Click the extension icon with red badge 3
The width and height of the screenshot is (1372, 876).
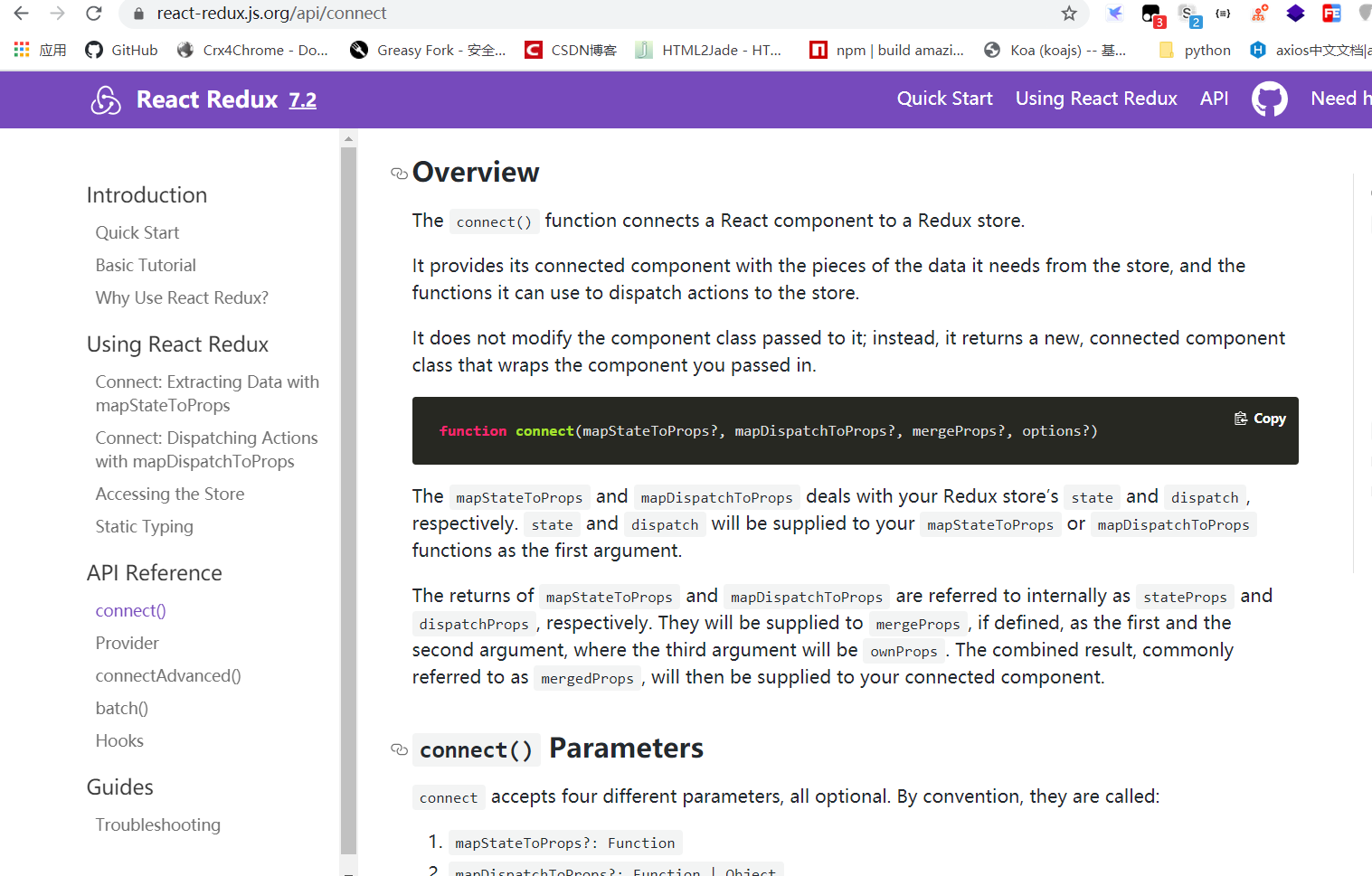click(x=1152, y=14)
